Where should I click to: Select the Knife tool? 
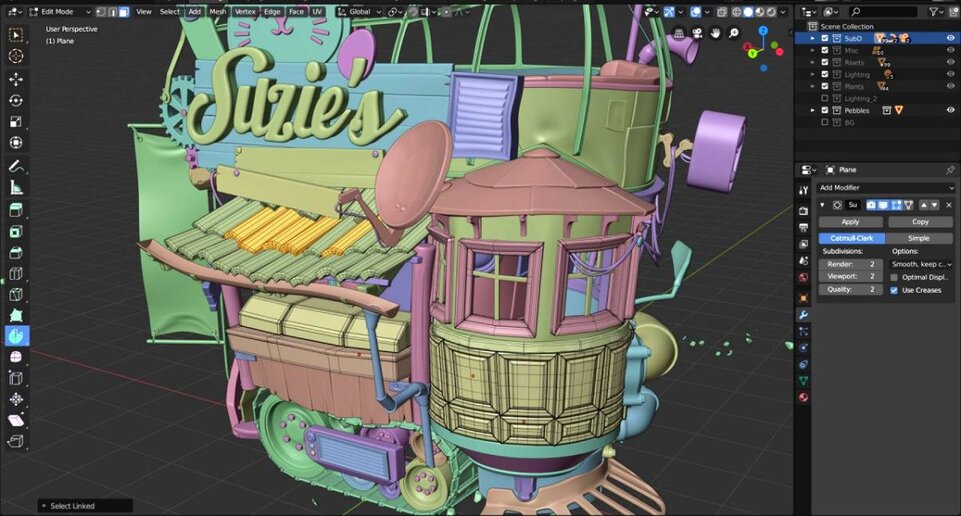click(16, 294)
